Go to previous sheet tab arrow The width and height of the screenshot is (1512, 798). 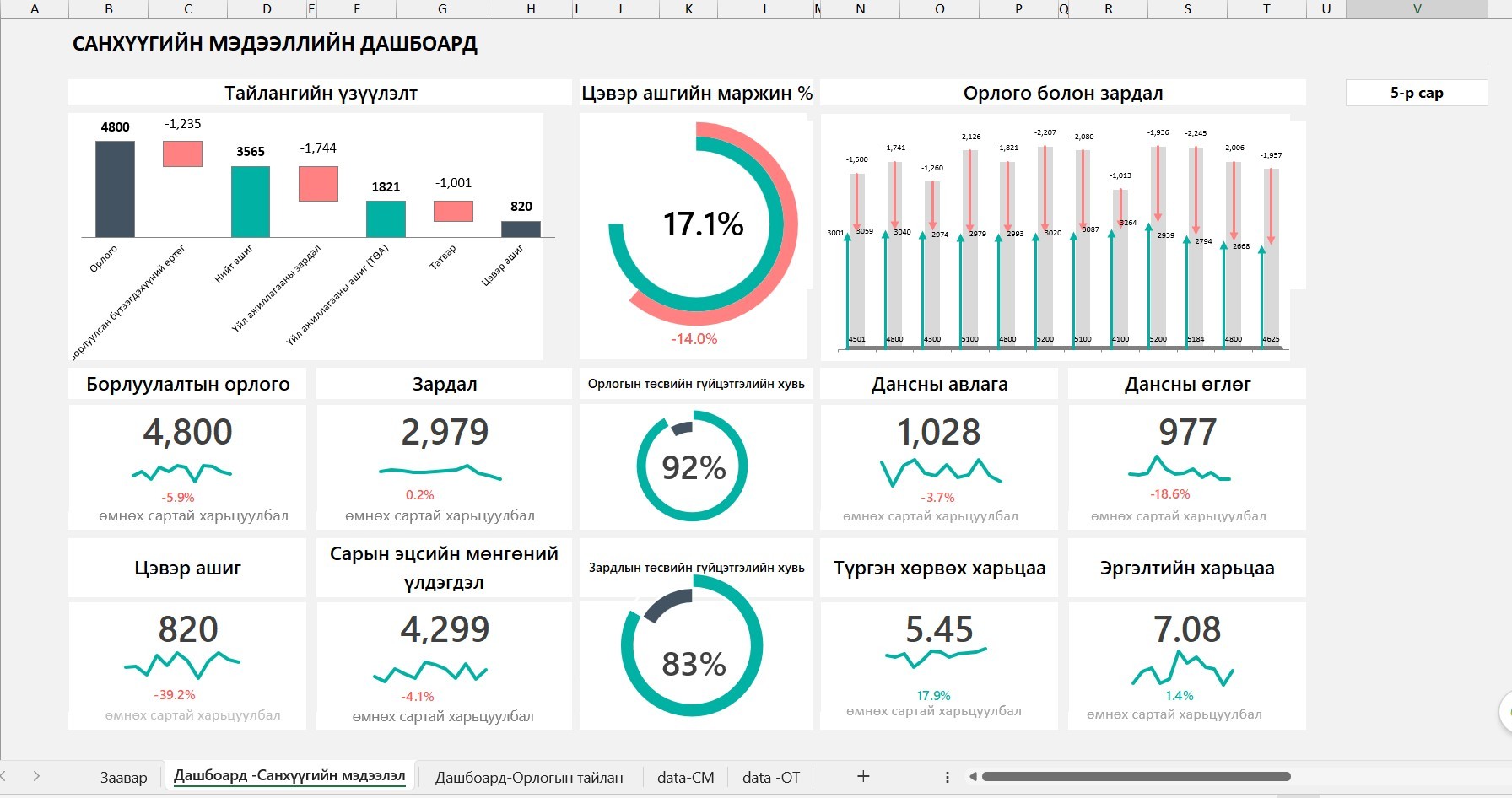pyautogui.click(x=5, y=776)
